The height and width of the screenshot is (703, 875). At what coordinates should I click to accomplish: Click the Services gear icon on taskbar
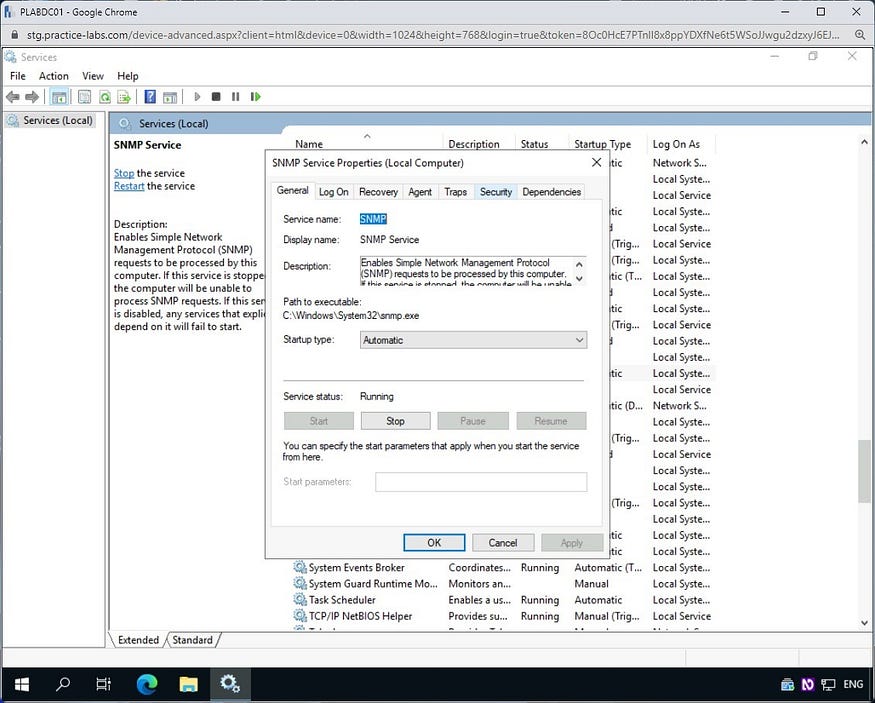click(x=230, y=684)
